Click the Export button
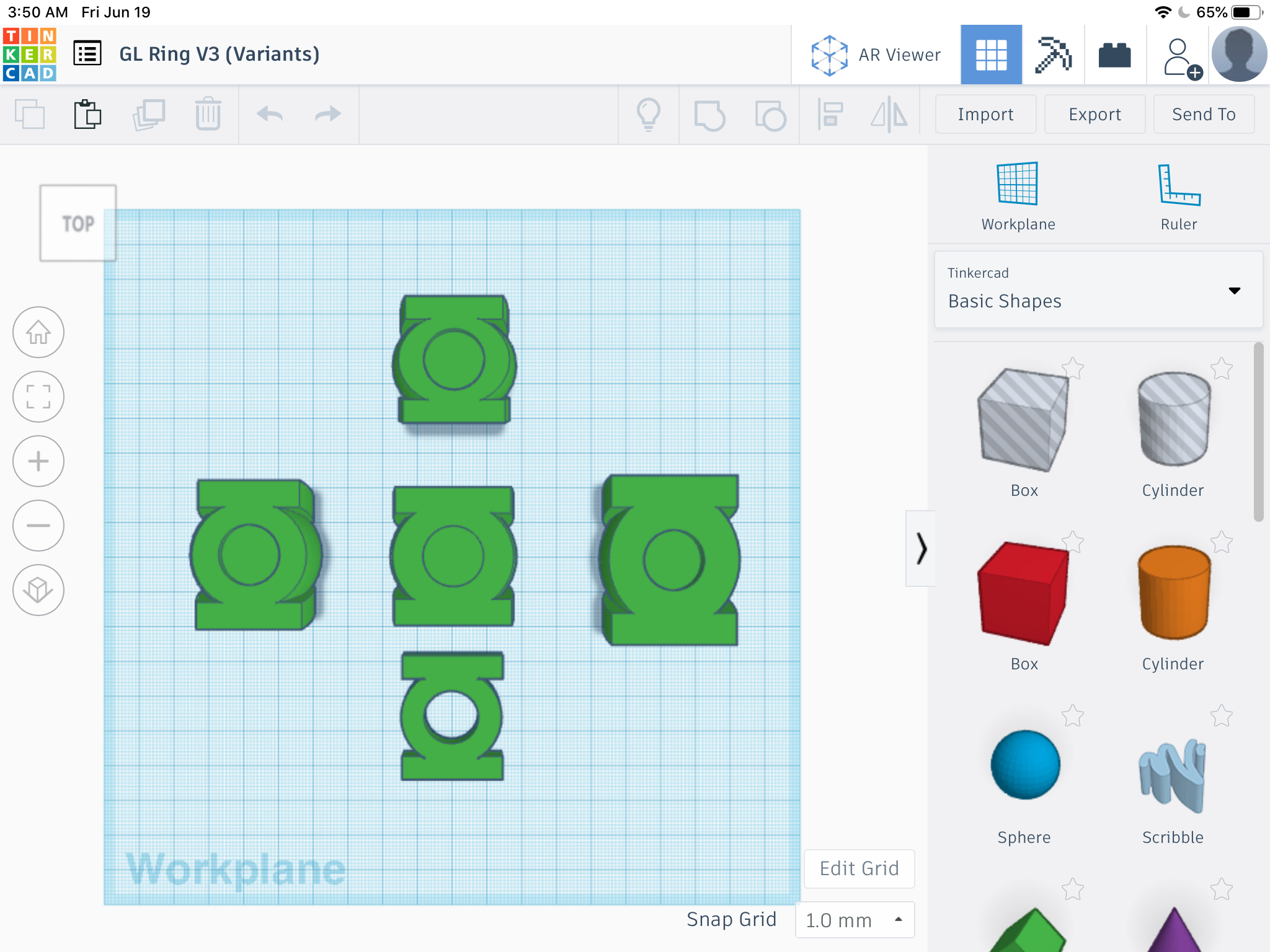The width and height of the screenshot is (1270, 952). pos(1095,114)
